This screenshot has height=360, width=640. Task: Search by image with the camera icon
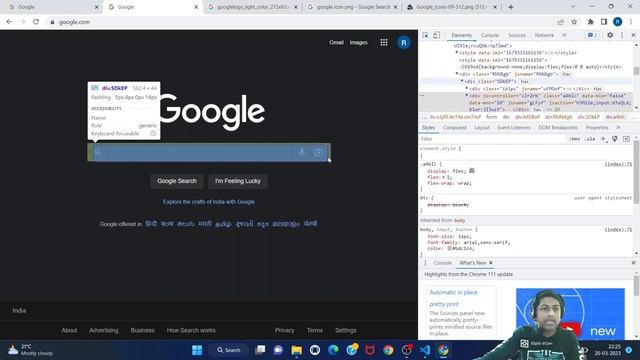[x=318, y=152]
